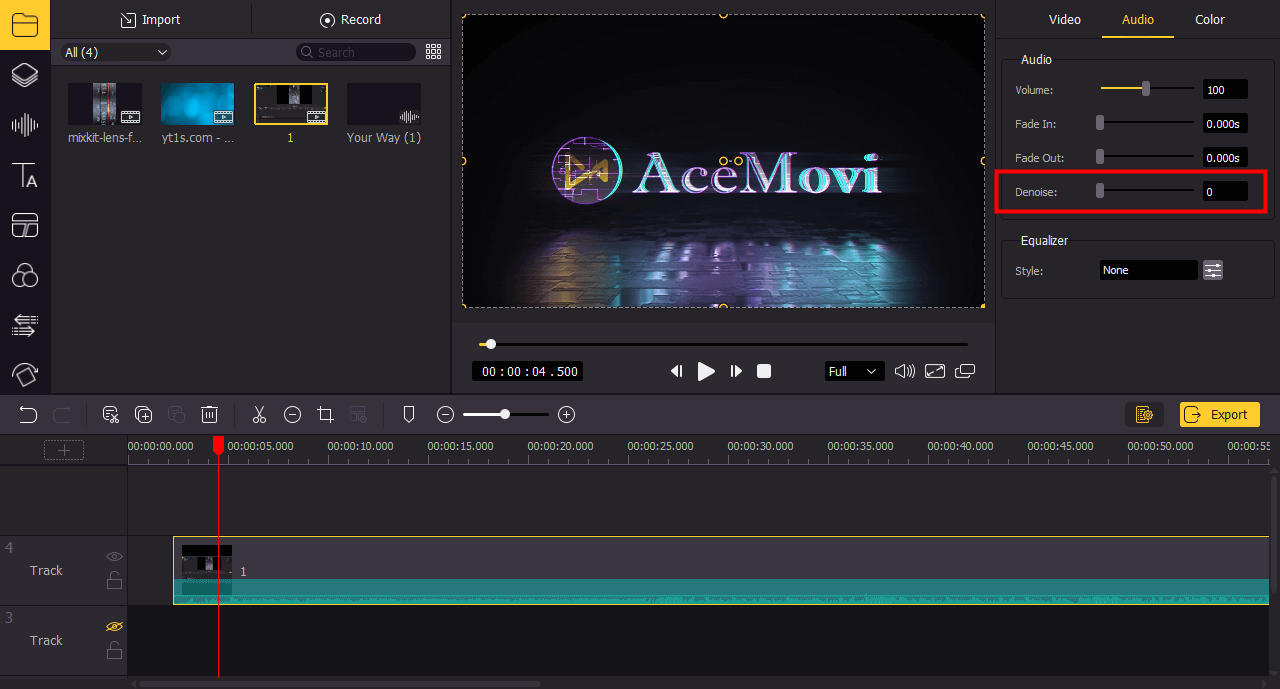Lock Track 3
Image resolution: width=1280 pixels, height=689 pixels.
[114, 650]
